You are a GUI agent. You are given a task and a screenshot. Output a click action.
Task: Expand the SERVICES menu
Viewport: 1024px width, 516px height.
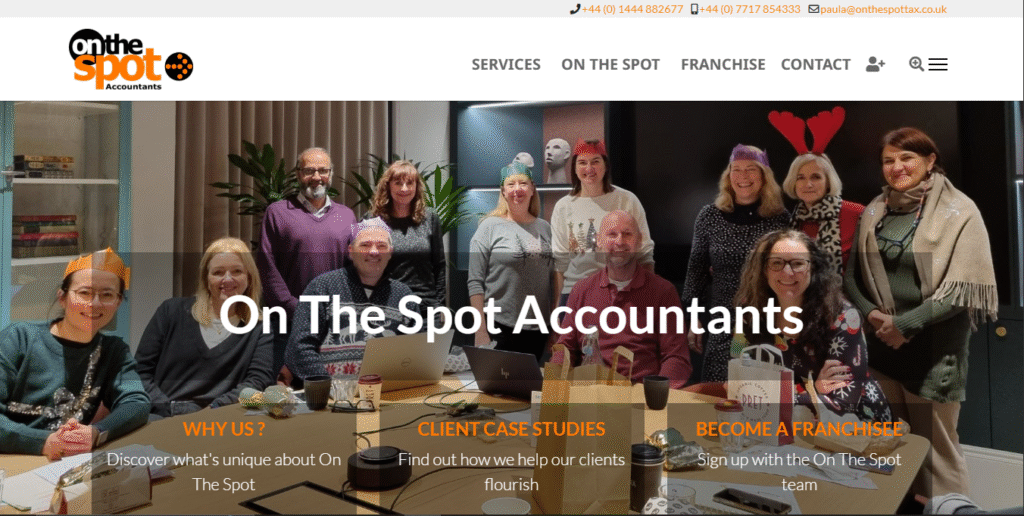pos(506,65)
